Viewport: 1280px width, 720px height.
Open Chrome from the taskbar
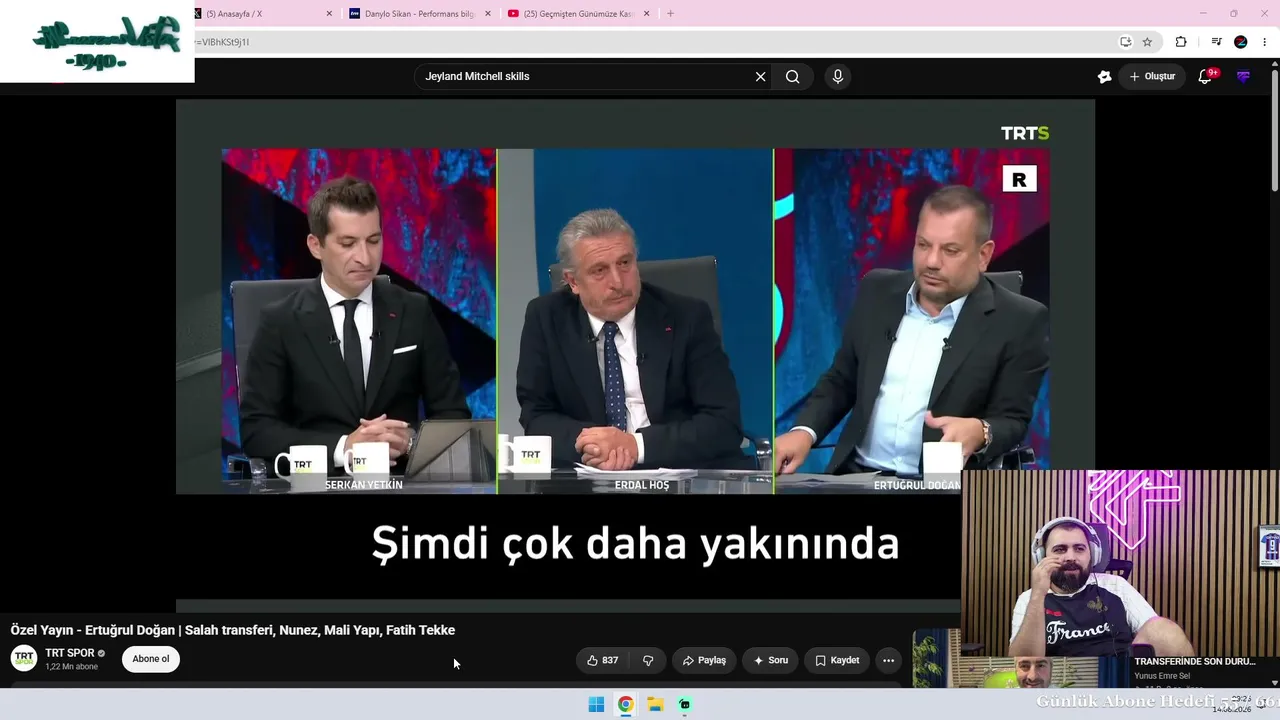pyautogui.click(x=625, y=704)
